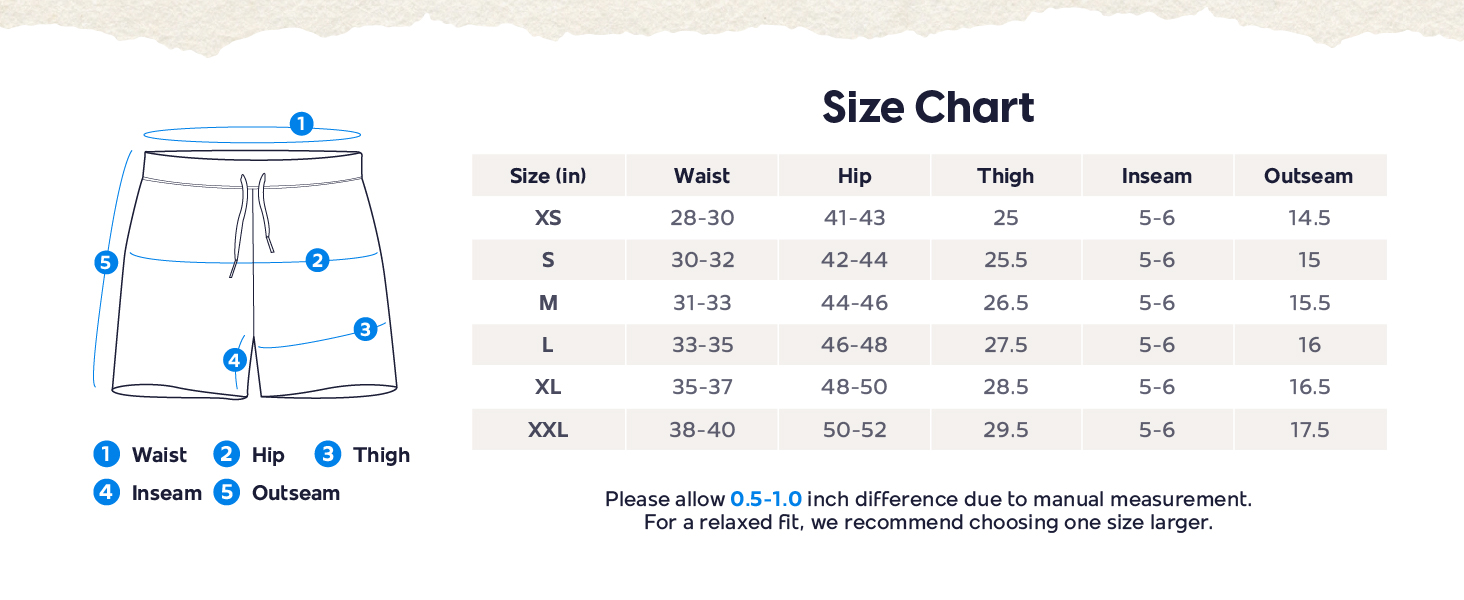The width and height of the screenshot is (1464, 600).
Task: Click the legend badge 2 next to Hip
Action: (x=227, y=455)
